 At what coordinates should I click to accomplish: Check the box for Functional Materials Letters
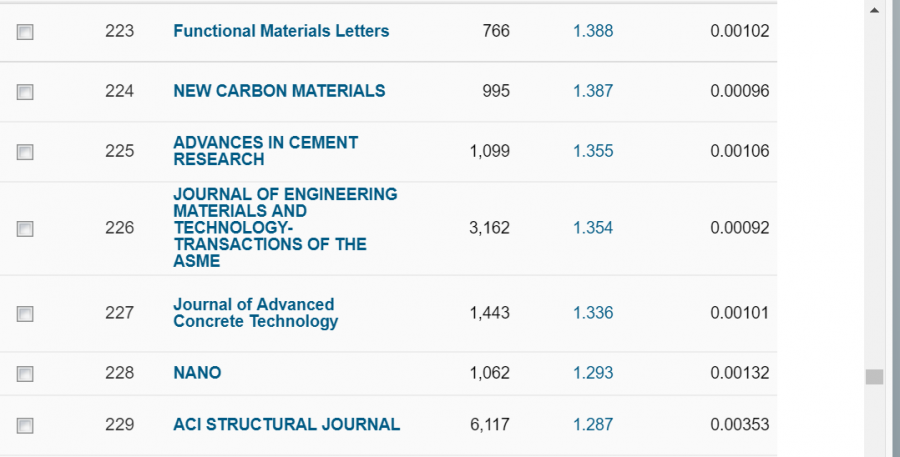25,32
